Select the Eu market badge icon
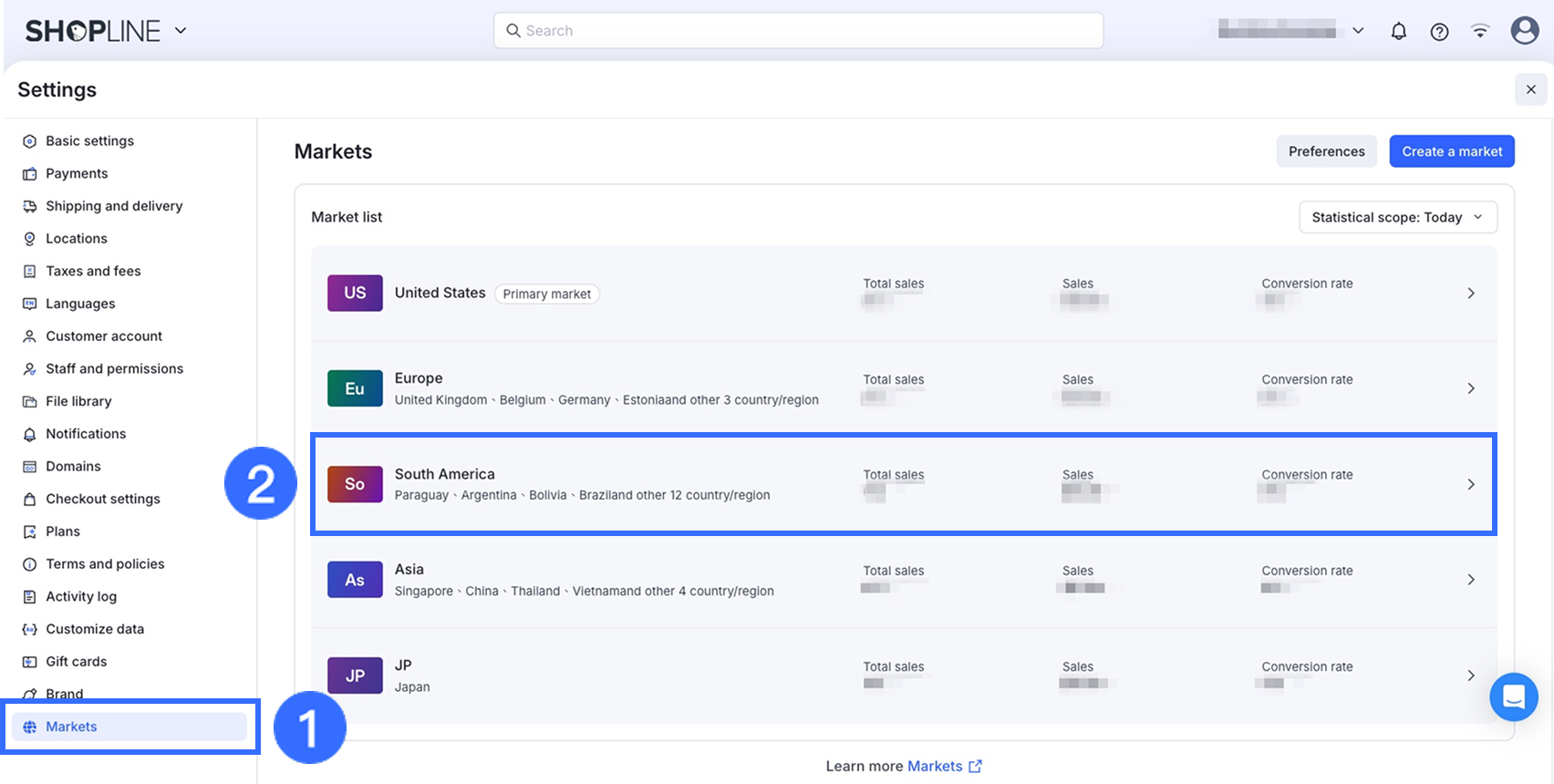The image size is (1554, 784). click(x=355, y=388)
